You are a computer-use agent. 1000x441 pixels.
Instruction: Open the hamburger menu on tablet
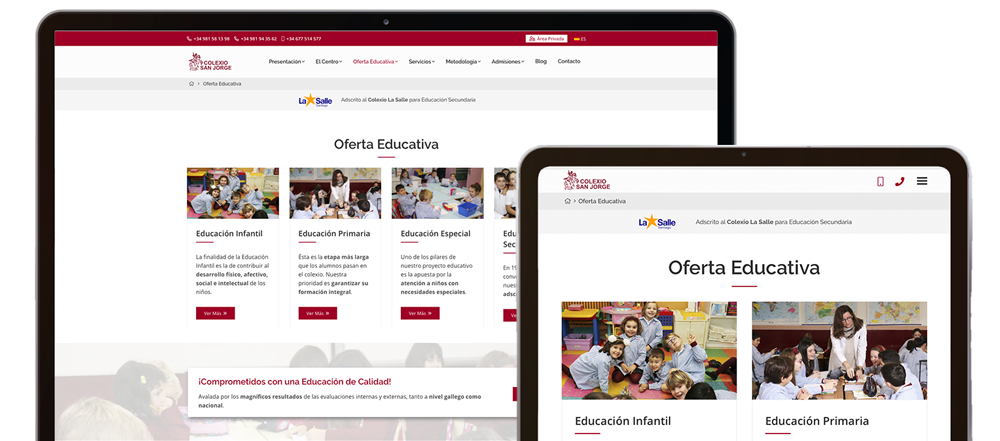(x=922, y=181)
